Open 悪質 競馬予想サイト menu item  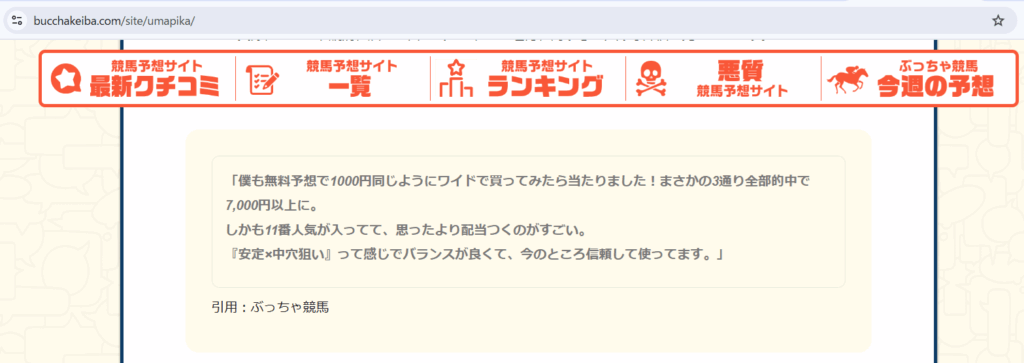(741, 78)
